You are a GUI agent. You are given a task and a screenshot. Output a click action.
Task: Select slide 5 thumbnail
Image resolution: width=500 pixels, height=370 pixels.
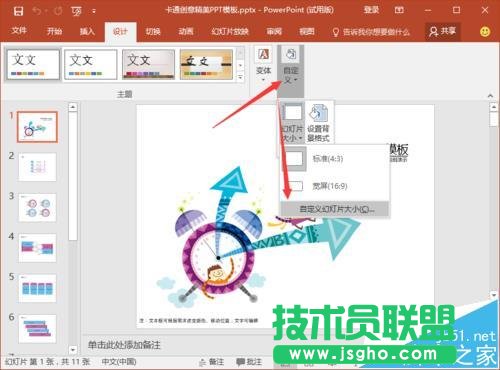[x=37, y=288]
